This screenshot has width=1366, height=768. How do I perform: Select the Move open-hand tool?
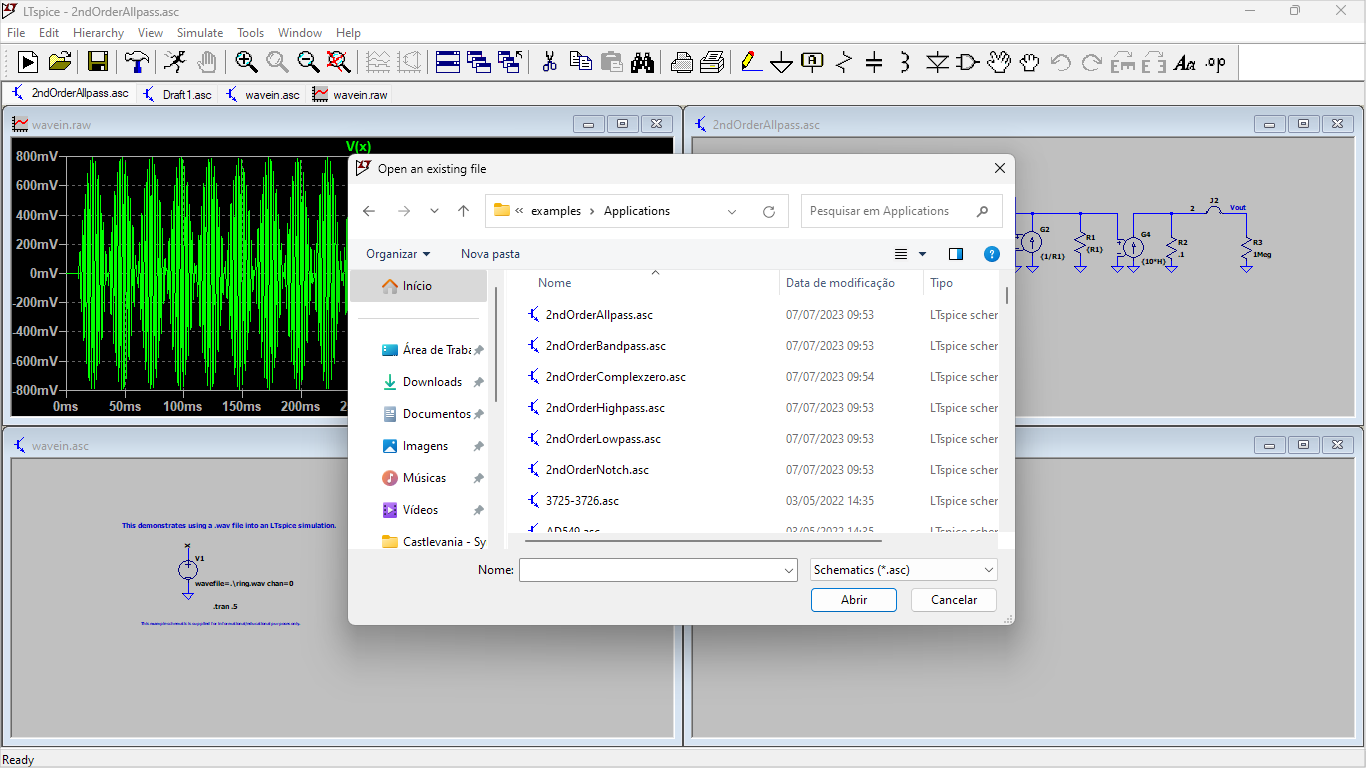[x=999, y=62]
